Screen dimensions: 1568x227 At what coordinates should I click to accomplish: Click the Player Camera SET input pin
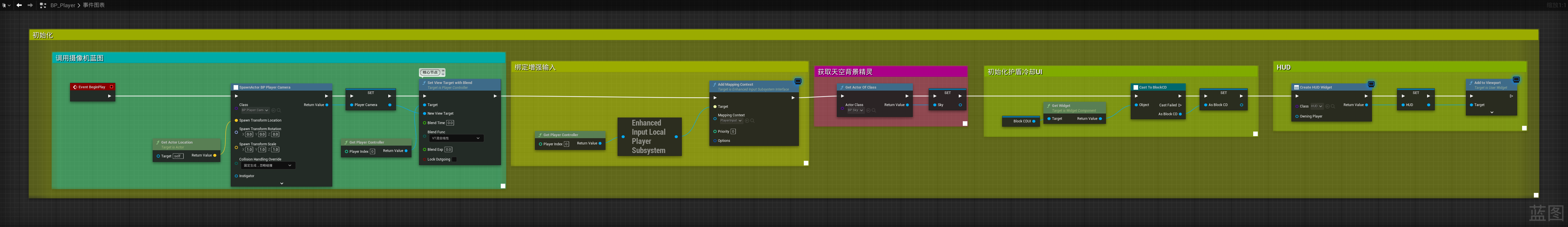coord(352,105)
